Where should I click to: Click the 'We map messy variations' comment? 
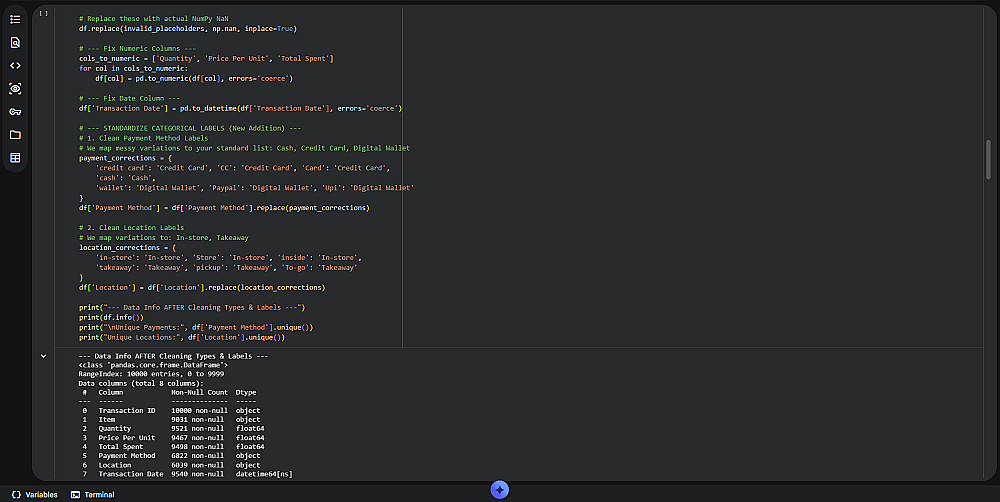[244, 148]
